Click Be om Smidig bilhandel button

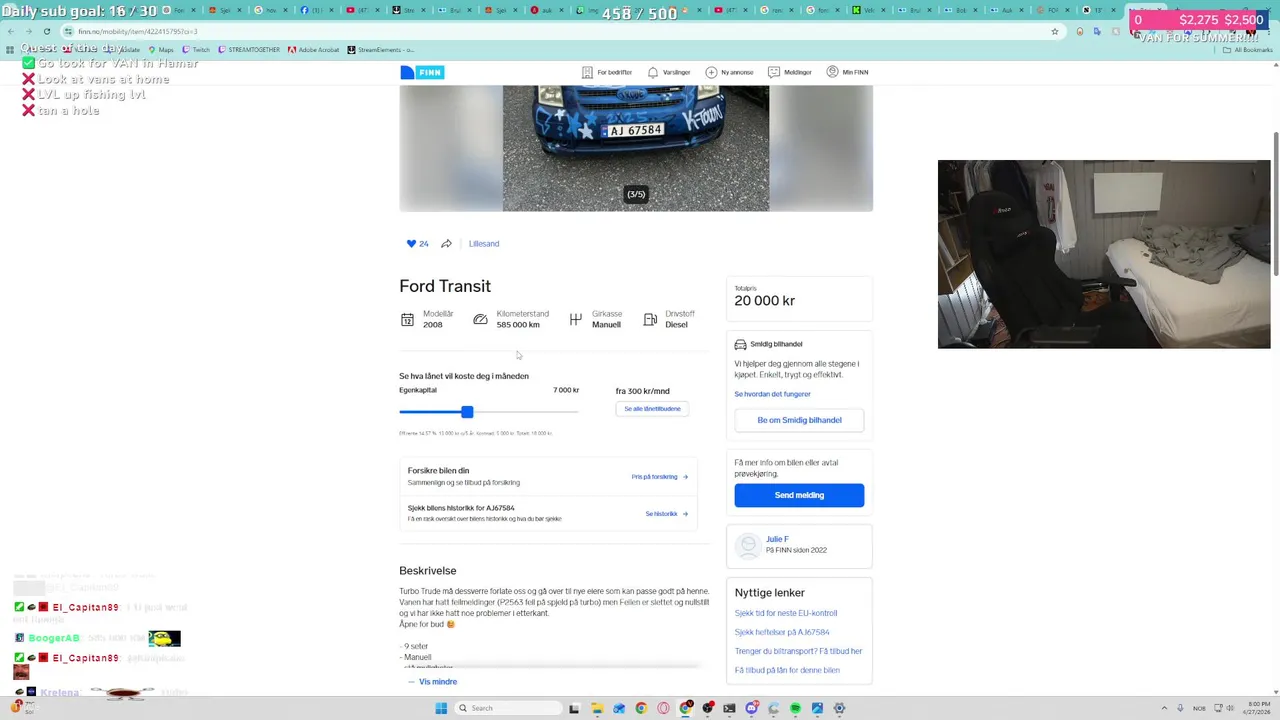click(799, 420)
